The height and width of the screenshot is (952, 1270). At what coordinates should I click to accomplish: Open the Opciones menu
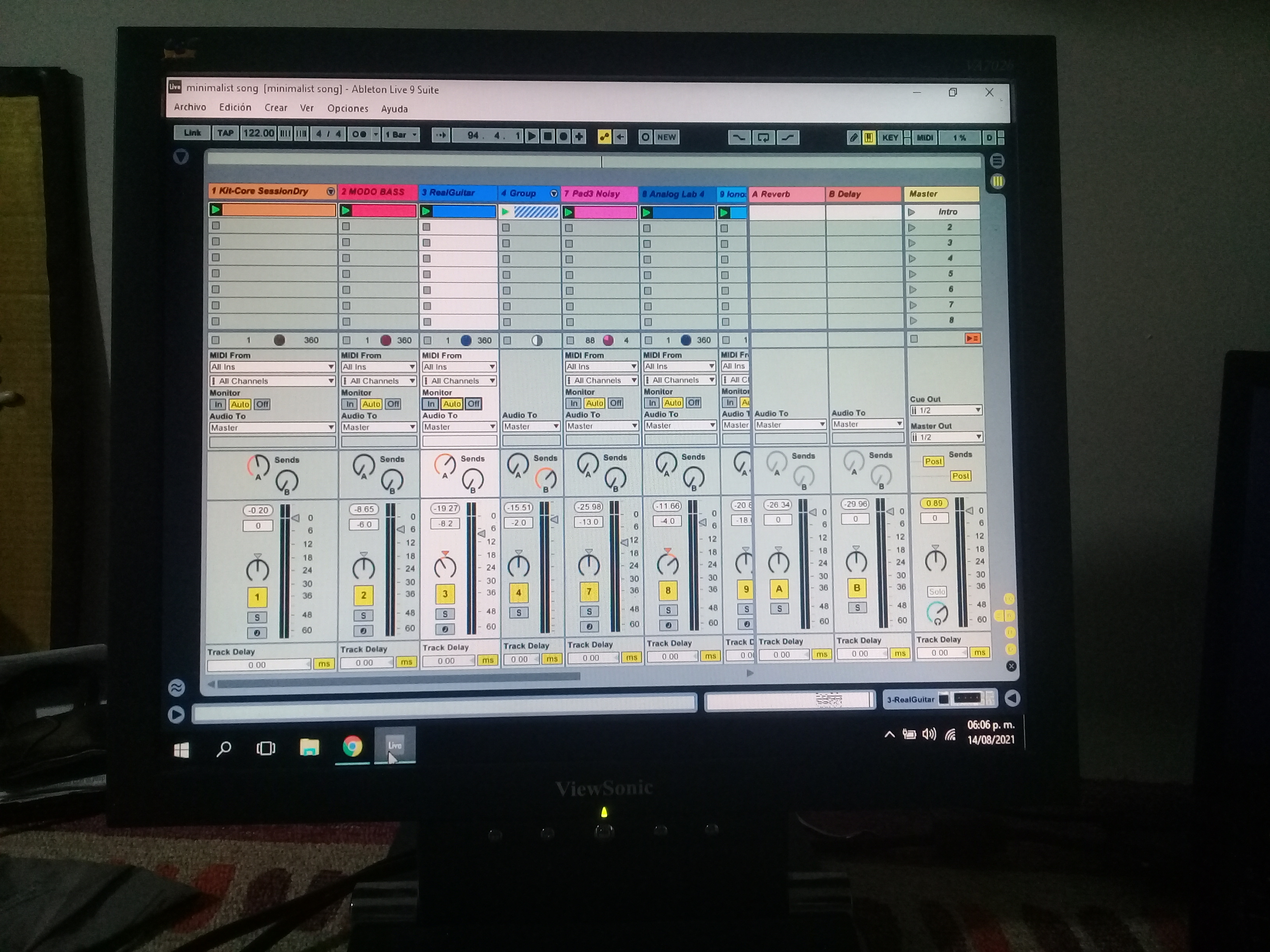point(347,108)
